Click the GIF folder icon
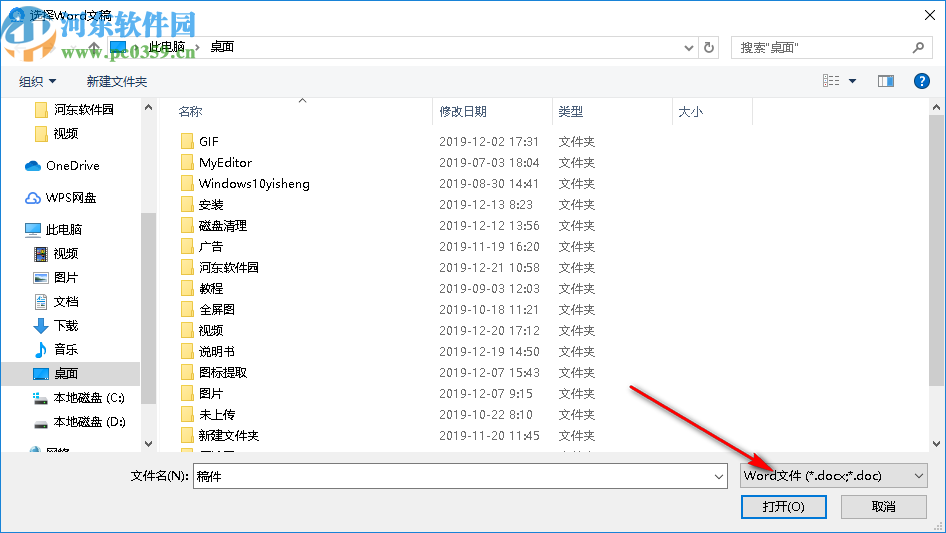Screen dimensions: 946x533 (187, 141)
